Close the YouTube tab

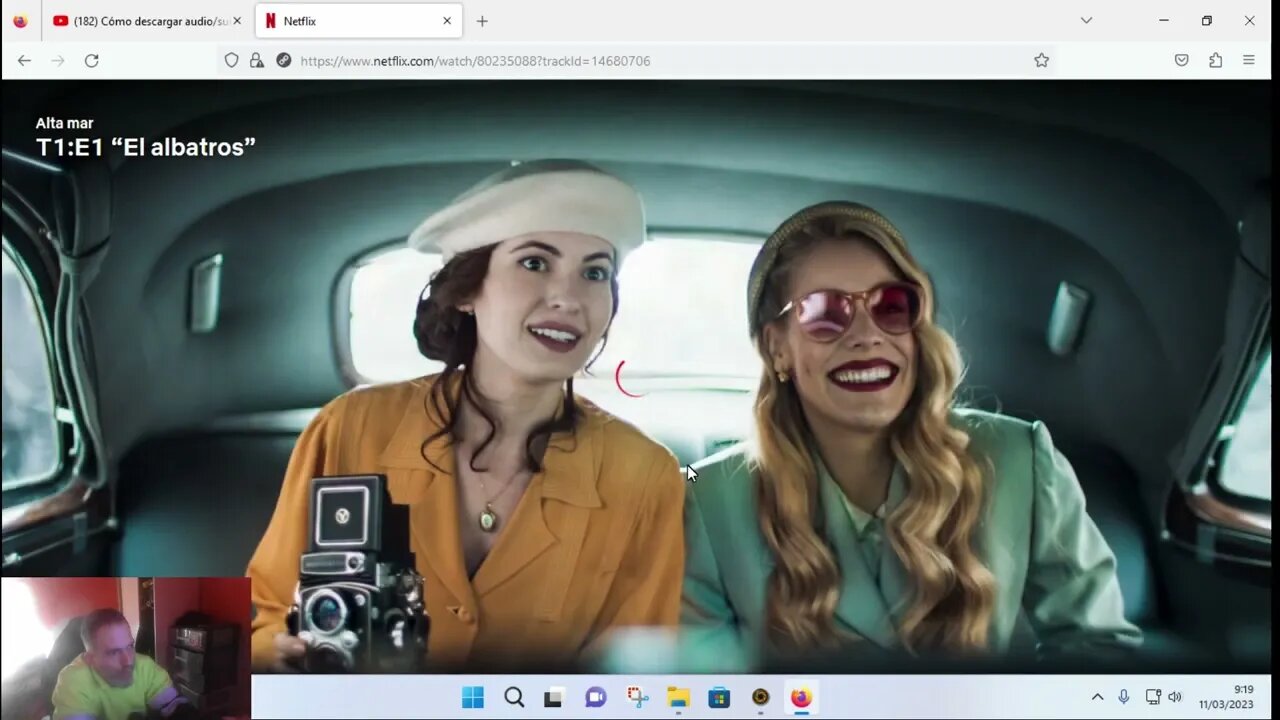(x=237, y=21)
